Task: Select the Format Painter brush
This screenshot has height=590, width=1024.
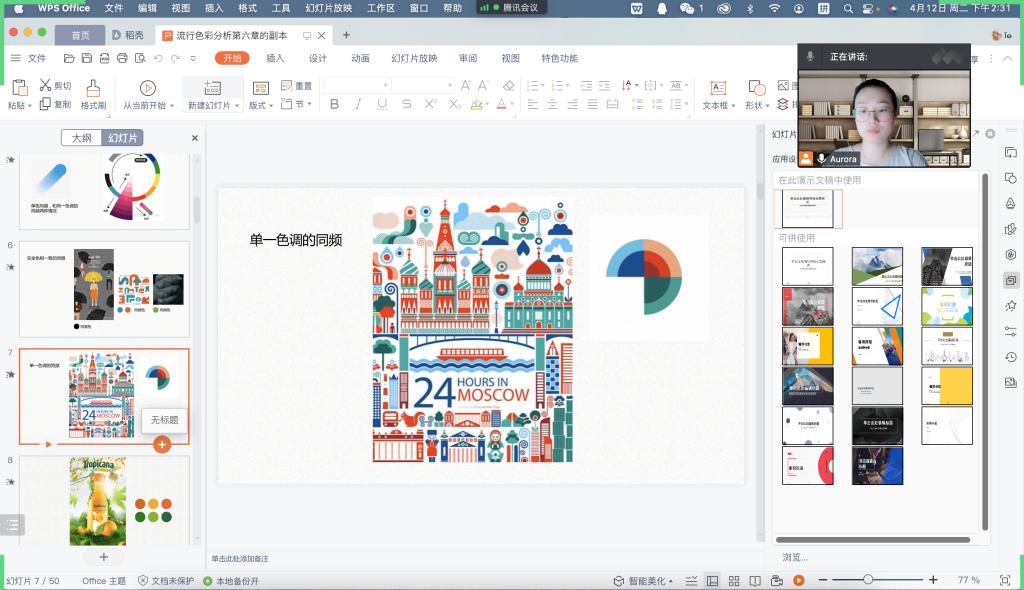Action: click(93, 88)
